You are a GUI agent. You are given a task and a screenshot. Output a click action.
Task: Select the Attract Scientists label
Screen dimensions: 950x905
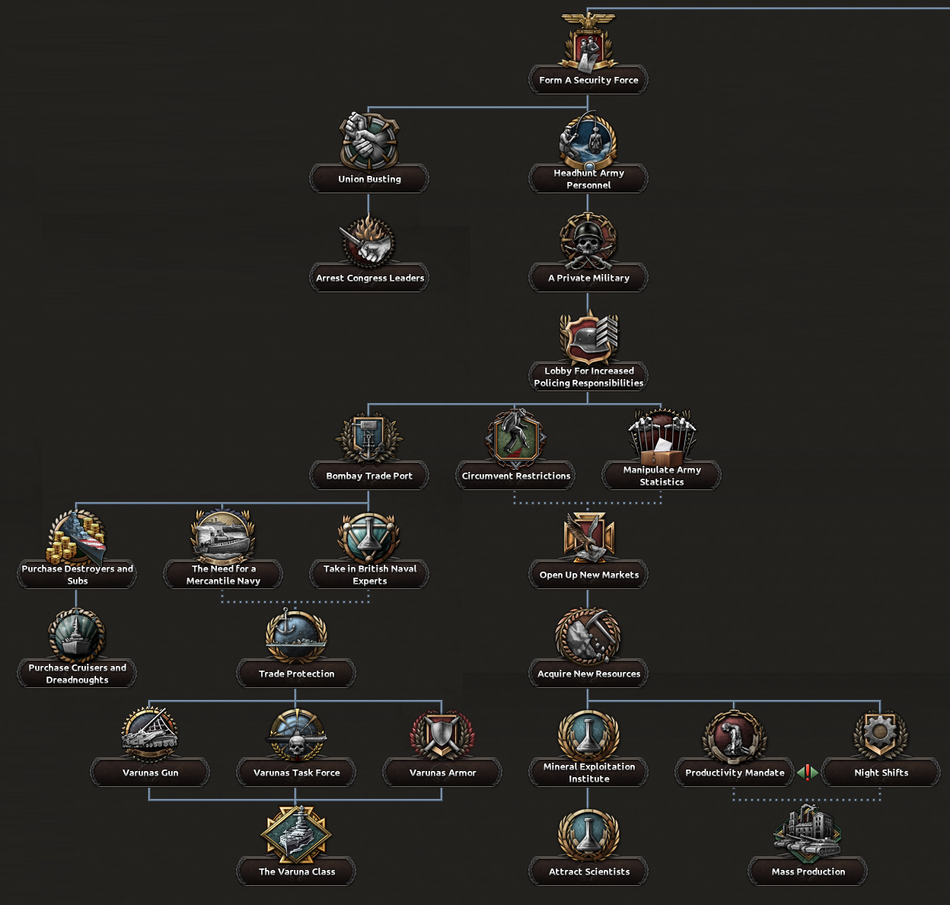588,872
